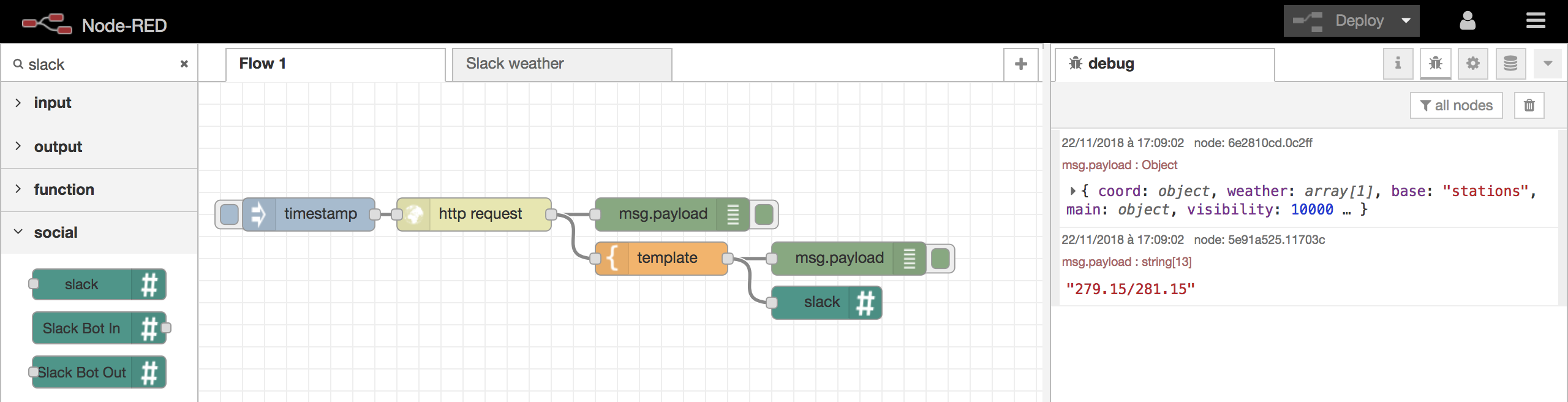Click the Deploy button
1568x402 pixels.
1340,21
